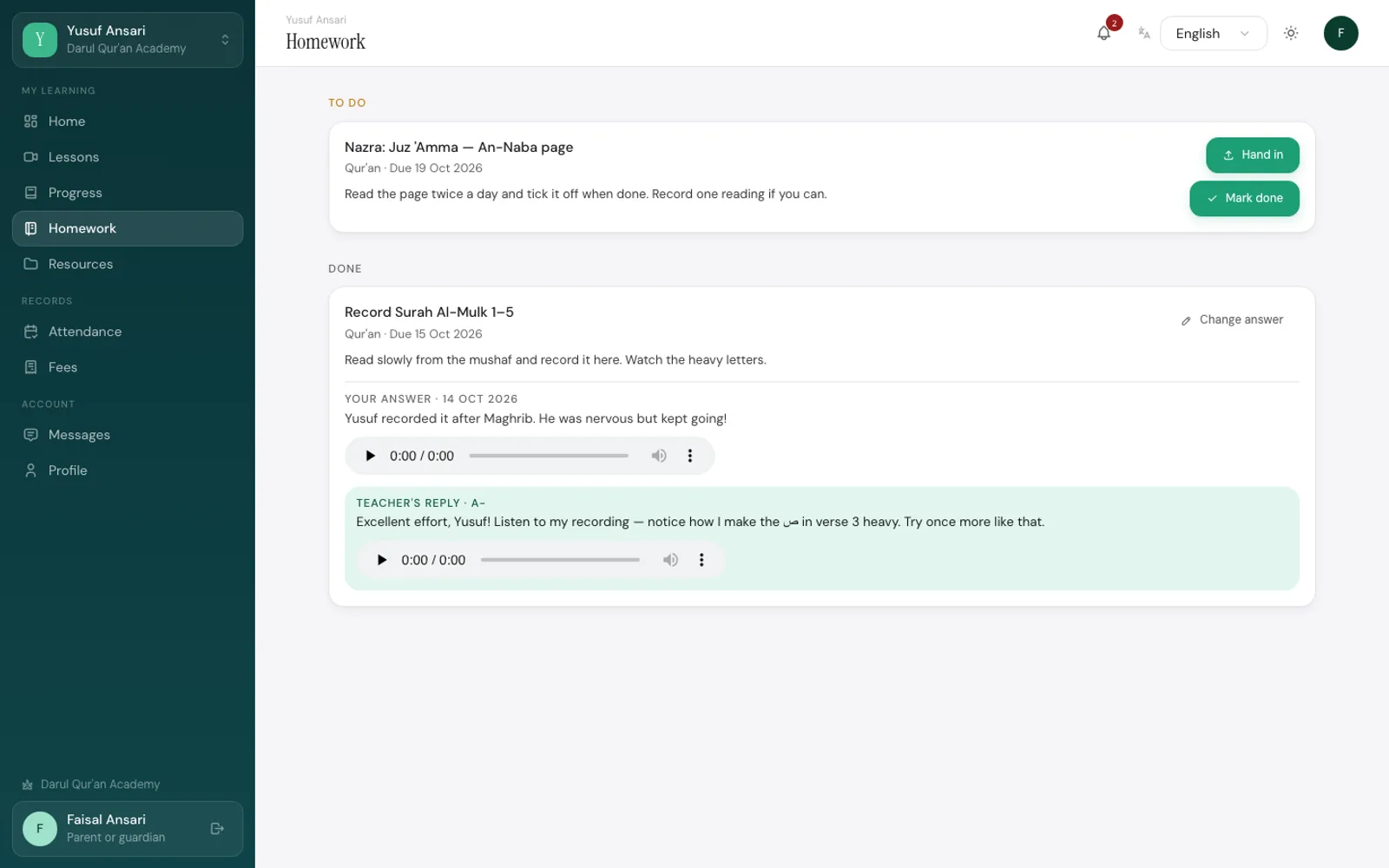Play the teacher's reply recording

pyautogui.click(x=382, y=560)
